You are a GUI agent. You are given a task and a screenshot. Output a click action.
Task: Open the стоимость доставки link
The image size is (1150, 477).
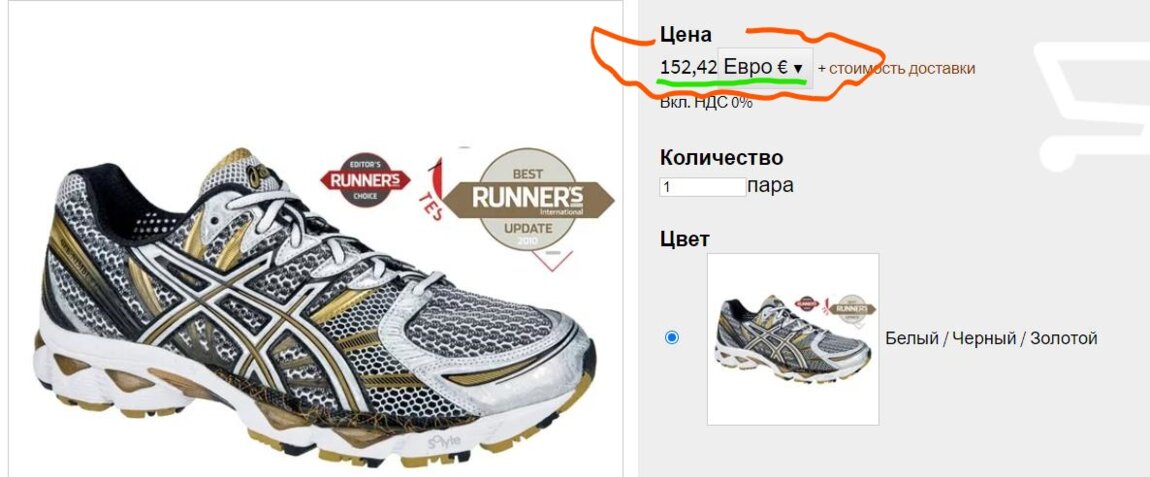[x=896, y=68]
